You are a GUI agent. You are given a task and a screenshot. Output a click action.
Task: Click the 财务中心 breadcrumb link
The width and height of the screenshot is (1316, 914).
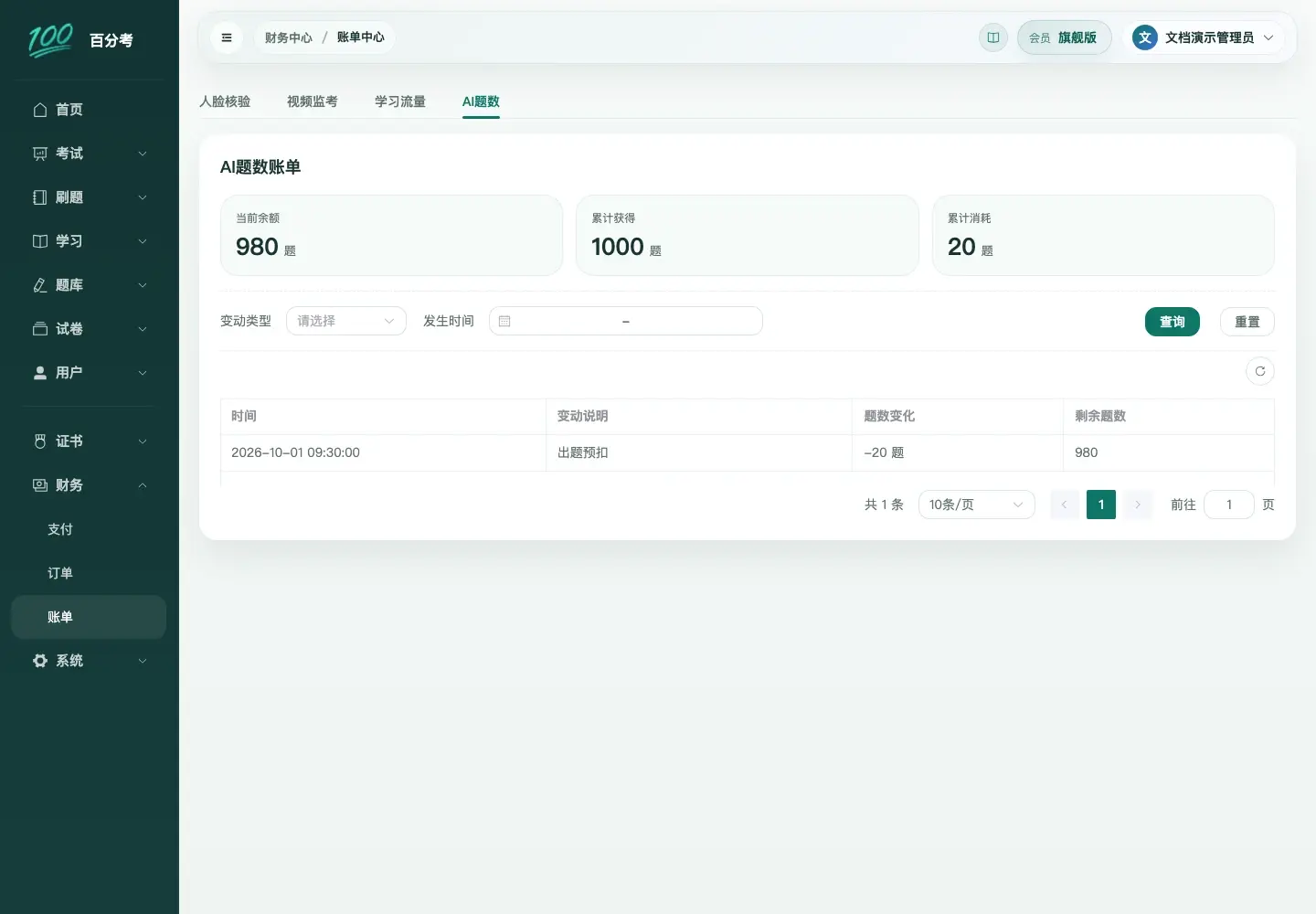[289, 37]
